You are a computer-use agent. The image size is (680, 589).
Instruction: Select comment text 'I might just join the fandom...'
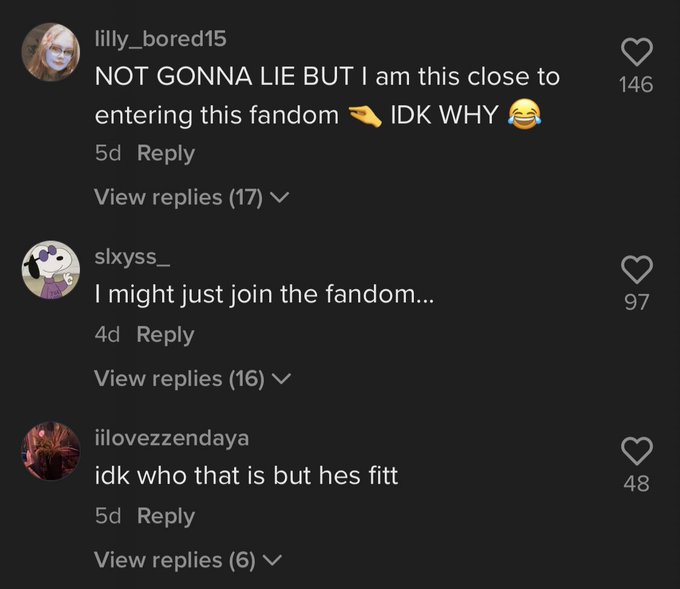[x=264, y=295]
